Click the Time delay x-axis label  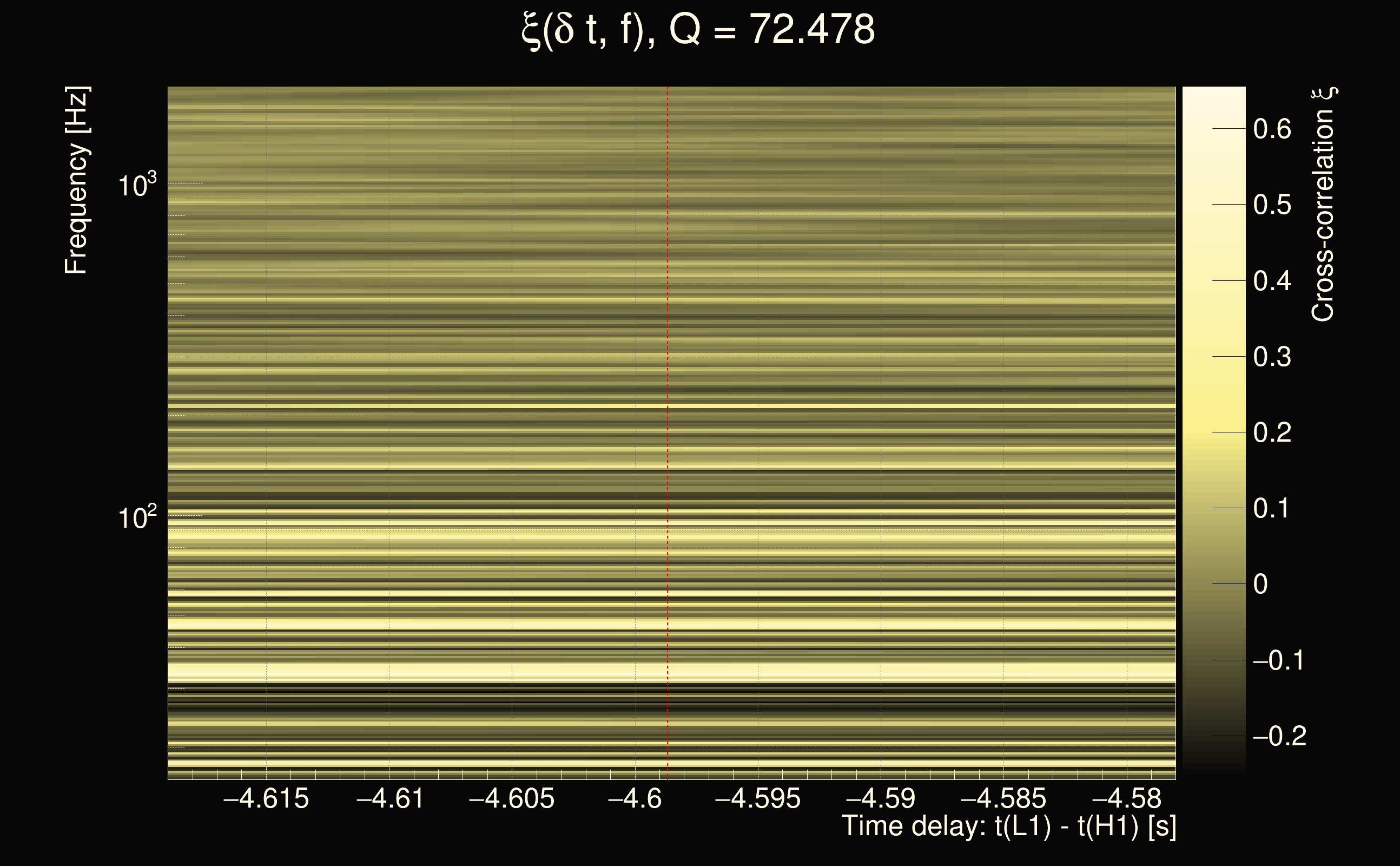click(1008, 826)
